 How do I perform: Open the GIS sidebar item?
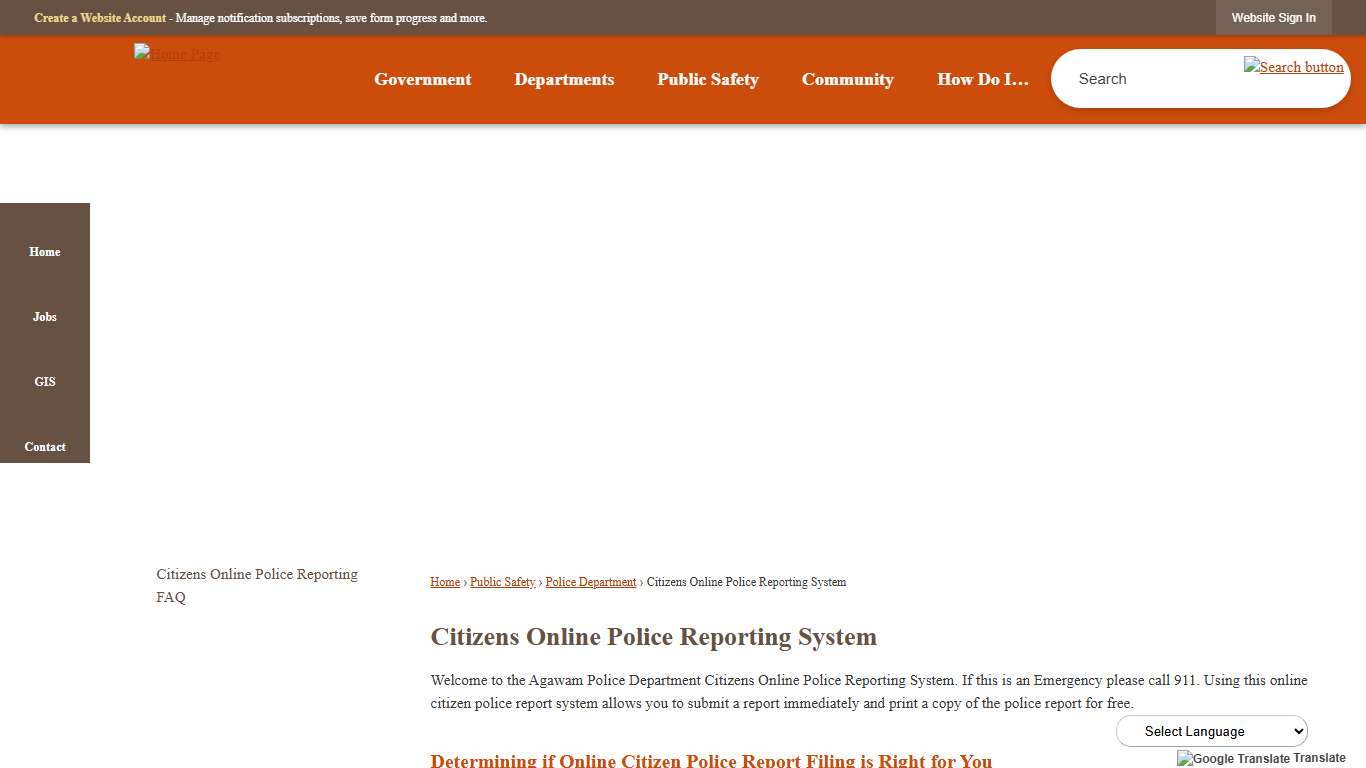[44, 381]
